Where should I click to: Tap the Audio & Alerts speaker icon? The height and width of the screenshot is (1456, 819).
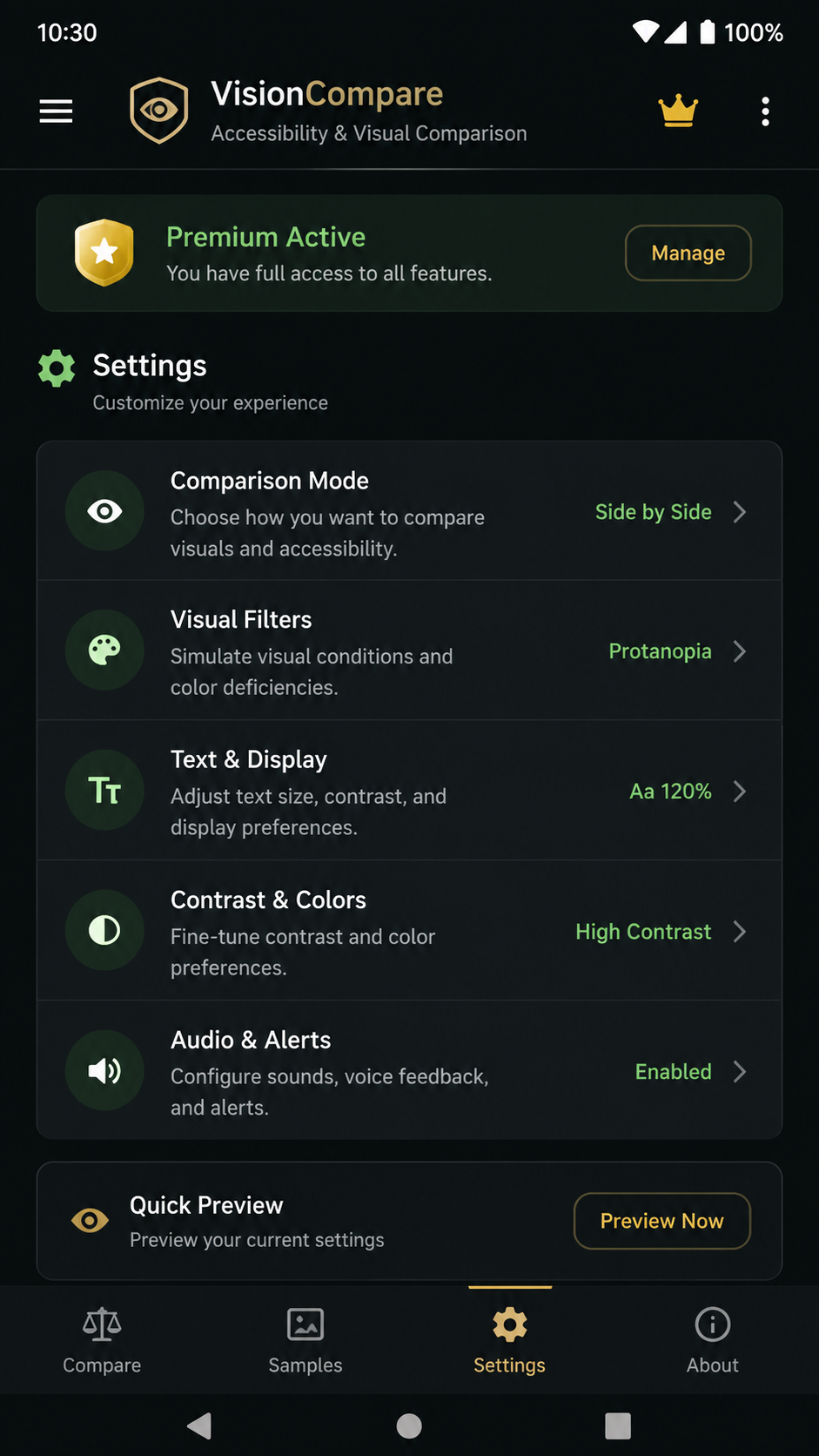[x=104, y=1070]
